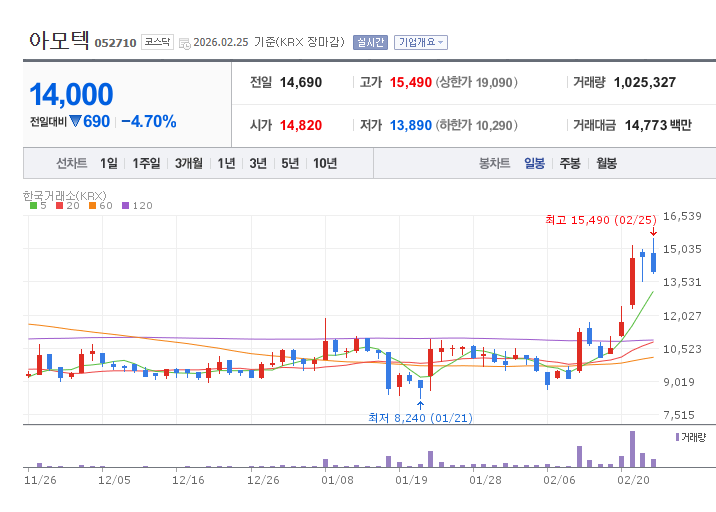Click the purple 120-day average swatch
The height and width of the screenshot is (512, 716).
[126, 206]
